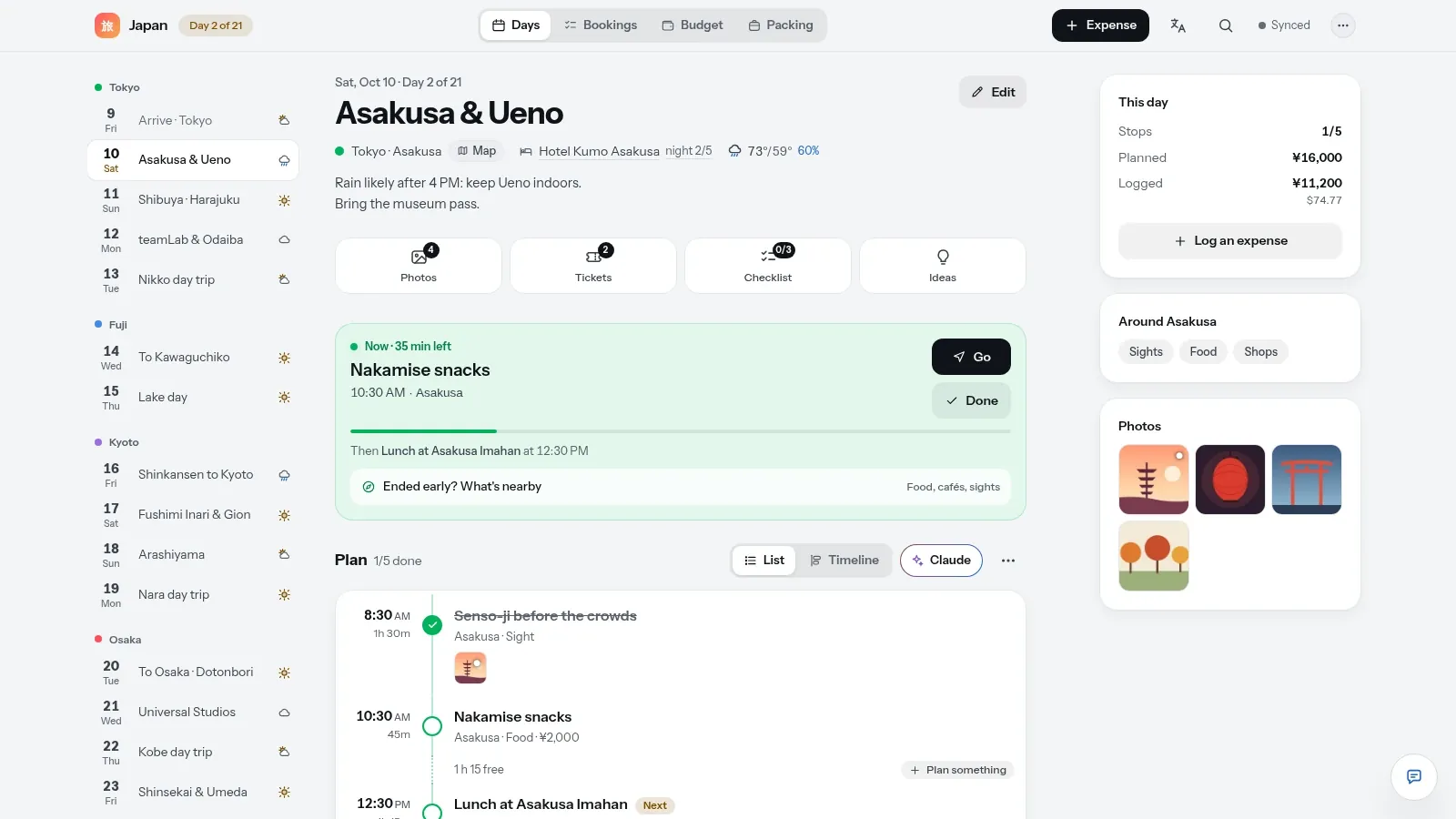Switch plan view to List
The height and width of the screenshot is (819, 1456).
coord(764,561)
